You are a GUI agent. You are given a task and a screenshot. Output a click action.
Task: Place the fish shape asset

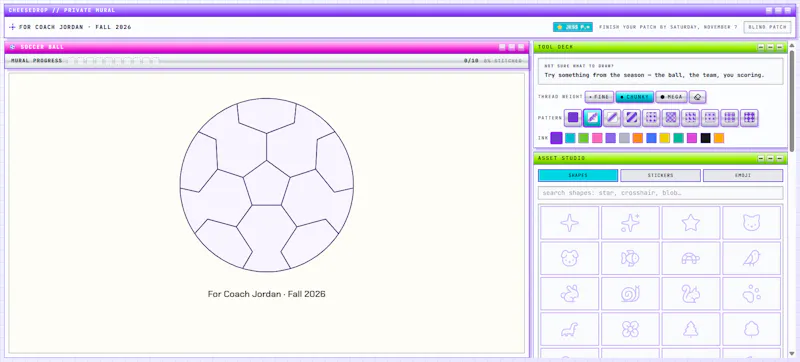(x=630, y=258)
